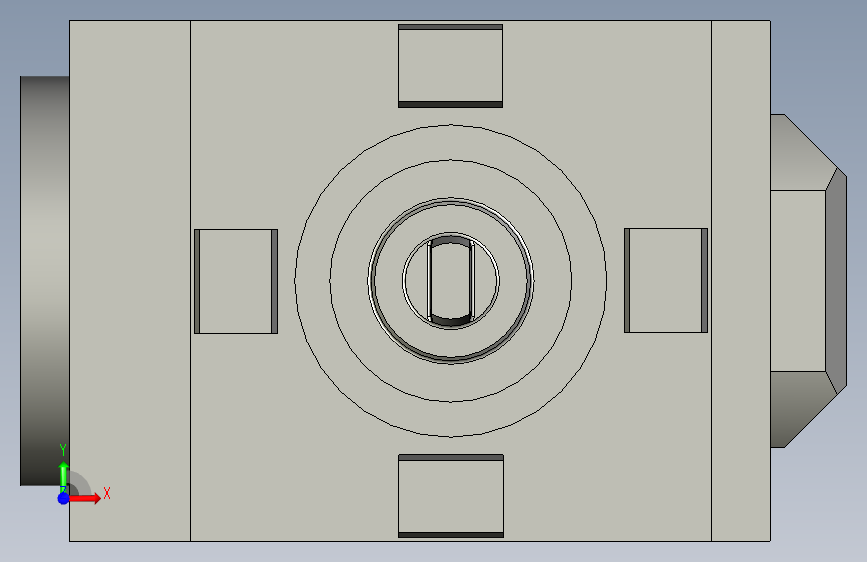Select the slotted shaft at the model center
Image resolution: width=867 pixels, height=562 pixels.
point(451,280)
